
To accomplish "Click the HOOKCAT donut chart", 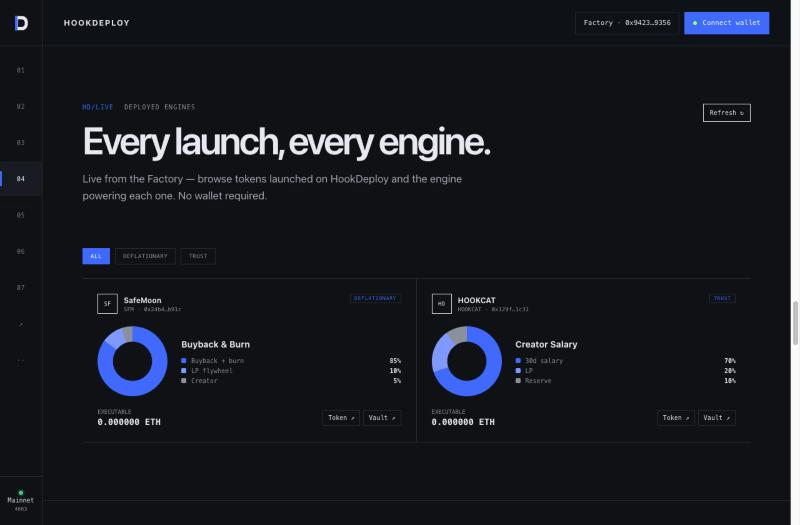I will pyautogui.click(x=467, y=361).
